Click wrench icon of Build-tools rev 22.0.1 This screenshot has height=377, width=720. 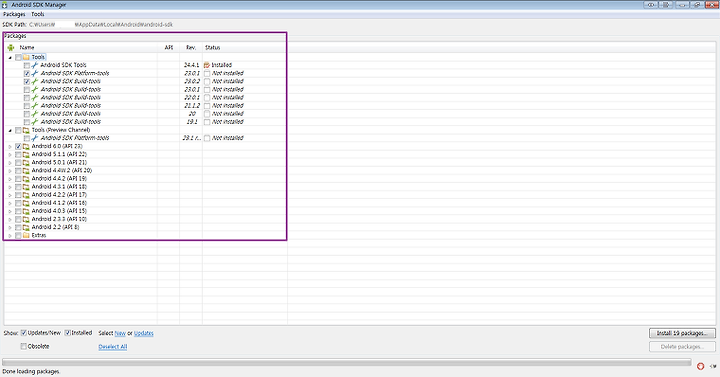click(x=34, y=98)
